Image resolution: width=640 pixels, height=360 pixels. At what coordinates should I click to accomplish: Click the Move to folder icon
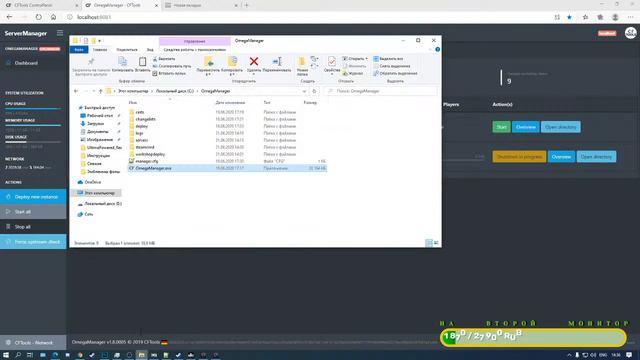(x=209, y=62)
